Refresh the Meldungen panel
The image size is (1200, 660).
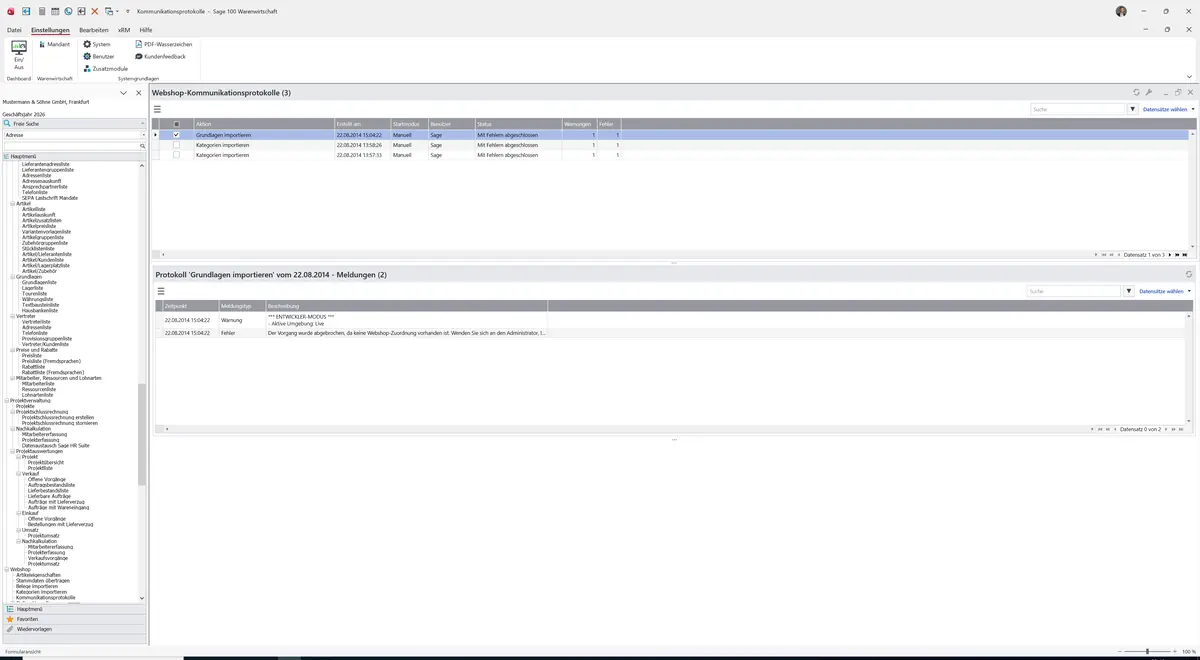(1189, 274)
